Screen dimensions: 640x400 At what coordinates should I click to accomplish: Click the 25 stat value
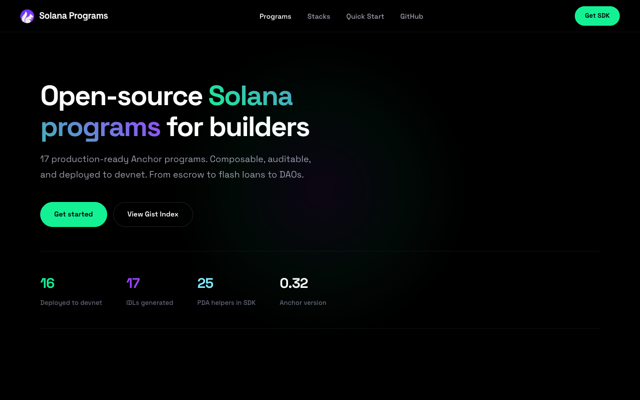point(205,283)
